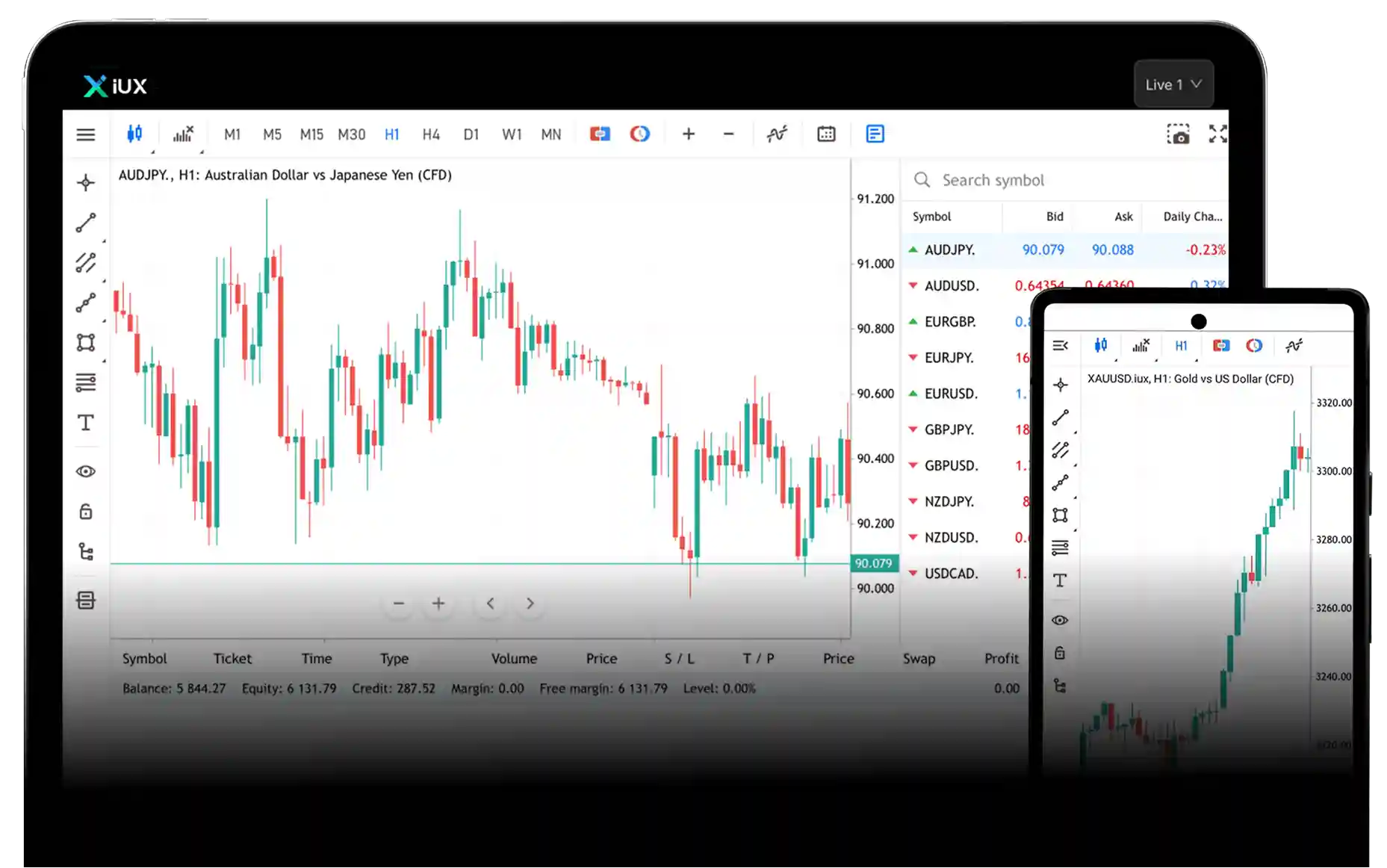This screenshot has height=868, width=1387.
Task: Toggle the clock icon in tablet toolbar
Action: pos(640,134)
